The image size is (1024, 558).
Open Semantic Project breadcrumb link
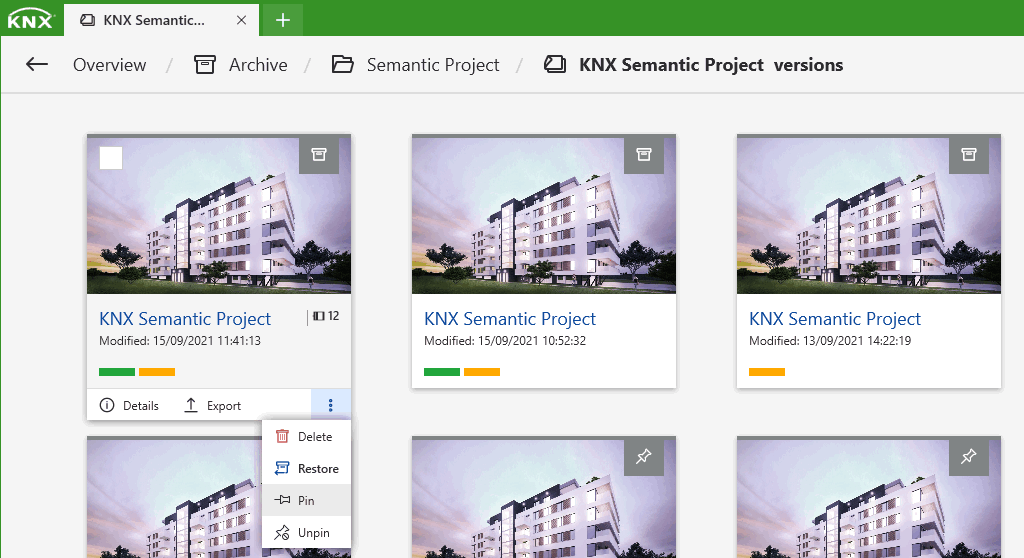click(x=433, y=65)
